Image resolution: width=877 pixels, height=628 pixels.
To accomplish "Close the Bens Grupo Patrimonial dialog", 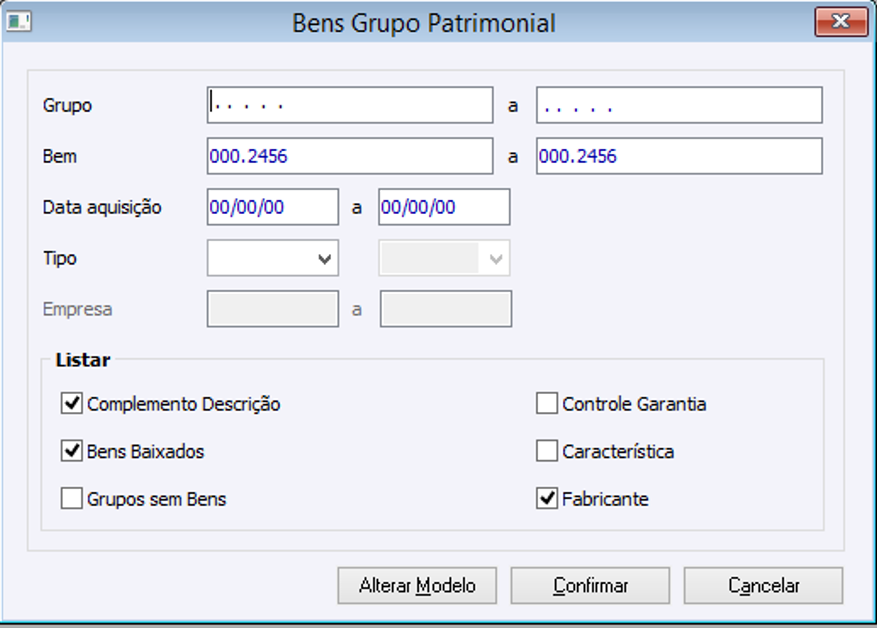I will pyautogui.click(x=839, y=21).
